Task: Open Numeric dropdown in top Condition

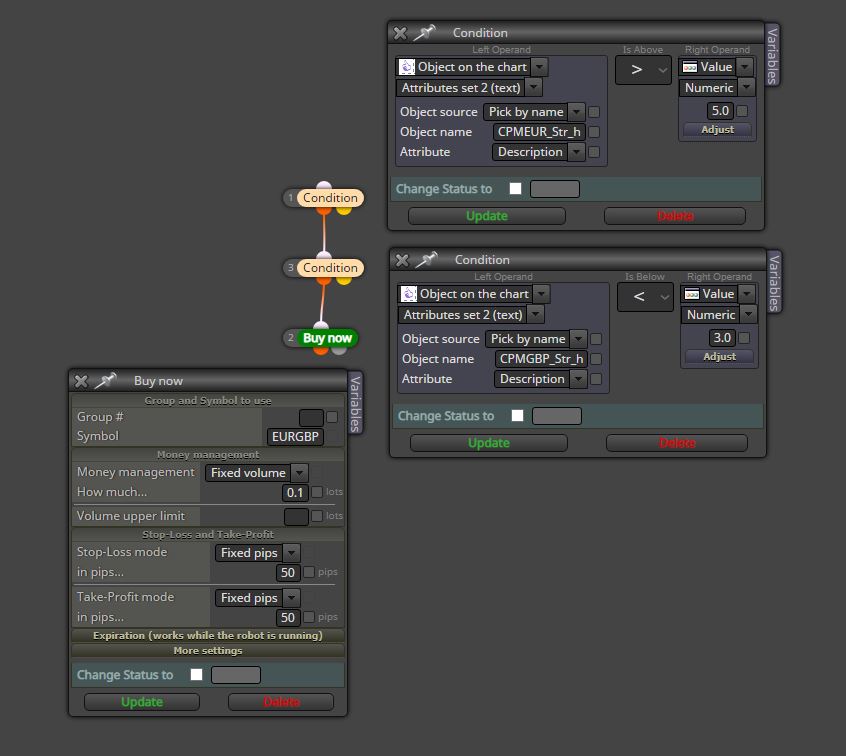Action: tap(746, 87)
